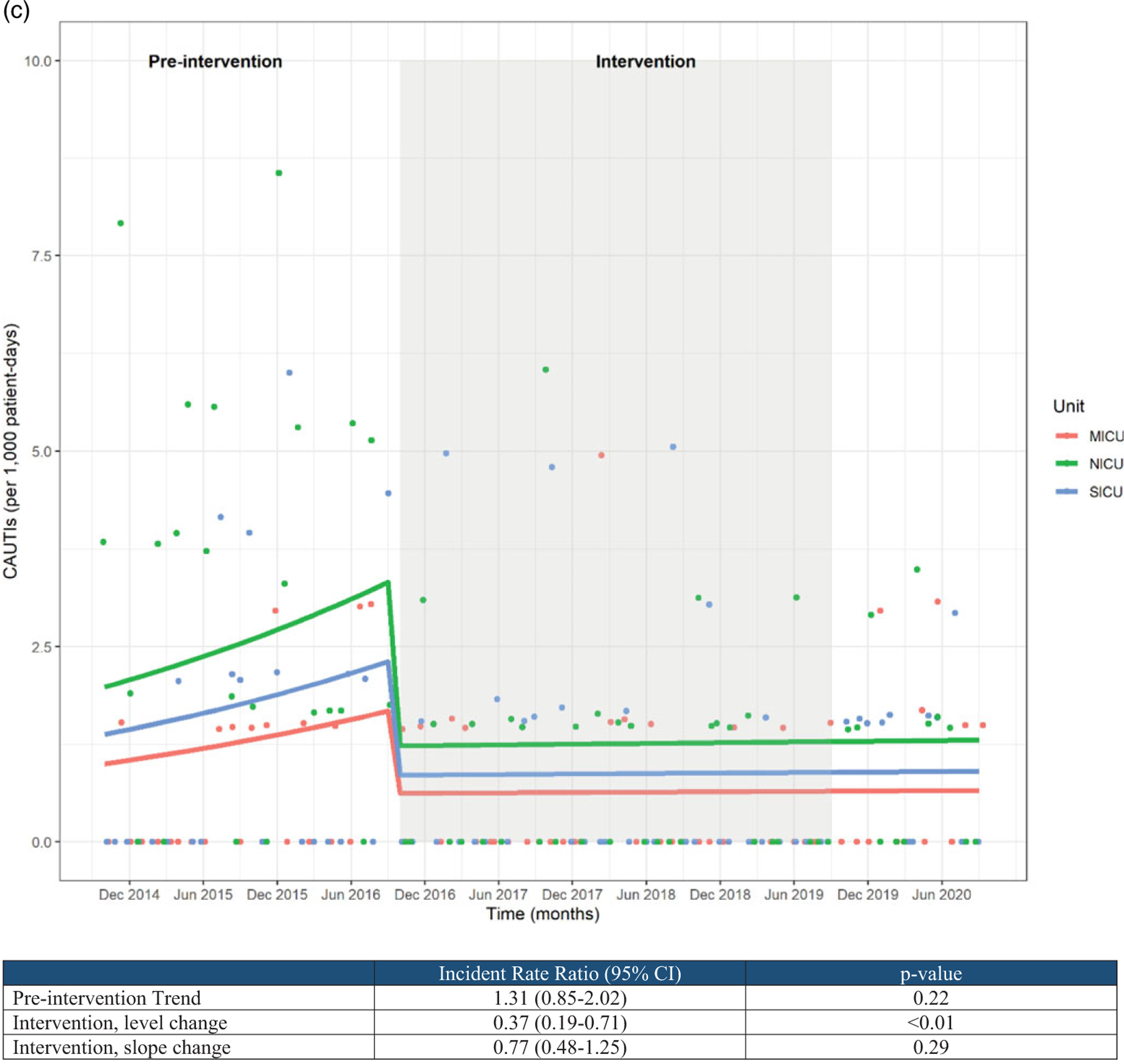The width and height of the screenshot is (1124, 1064).
Task: Click the '1.31 (0.85-2.02)' table cell
Action: (560, 998)
